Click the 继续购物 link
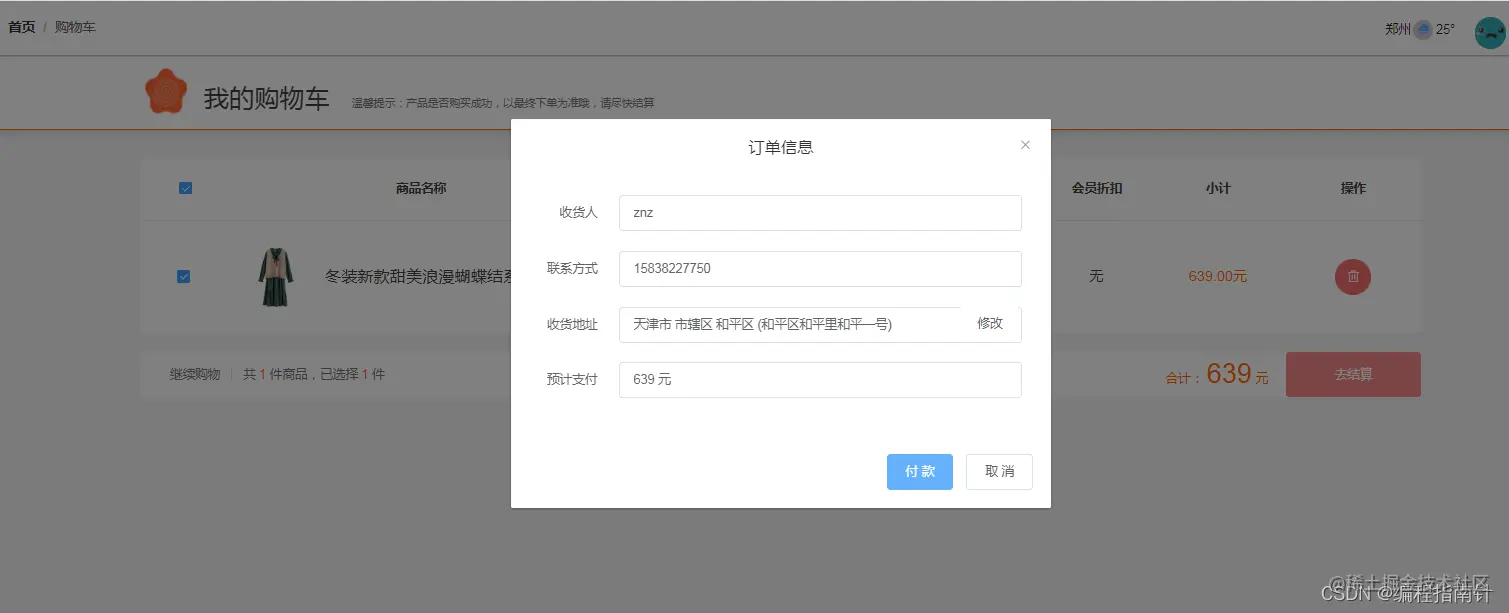The height and width of the screenshot is (613, 1509). click(195, 375)
